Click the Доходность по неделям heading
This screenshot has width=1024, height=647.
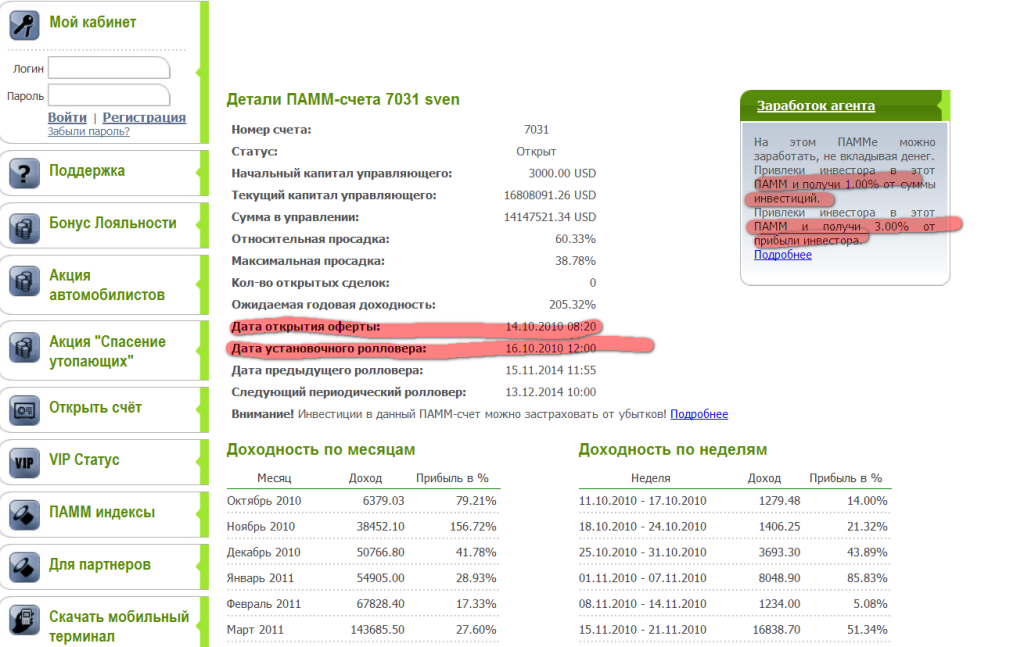point(673,450)
